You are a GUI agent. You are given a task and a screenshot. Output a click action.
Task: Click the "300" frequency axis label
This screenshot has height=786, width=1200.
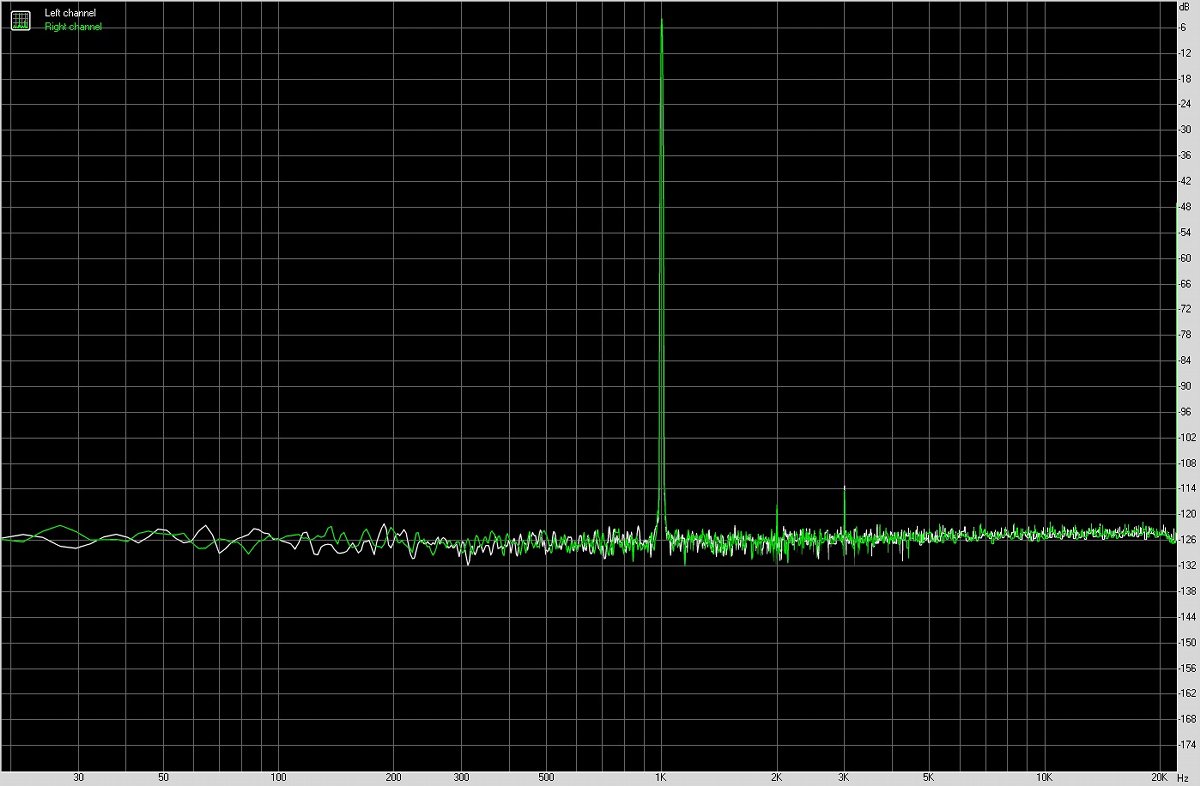pyautogui.click(x=461, y=778)
